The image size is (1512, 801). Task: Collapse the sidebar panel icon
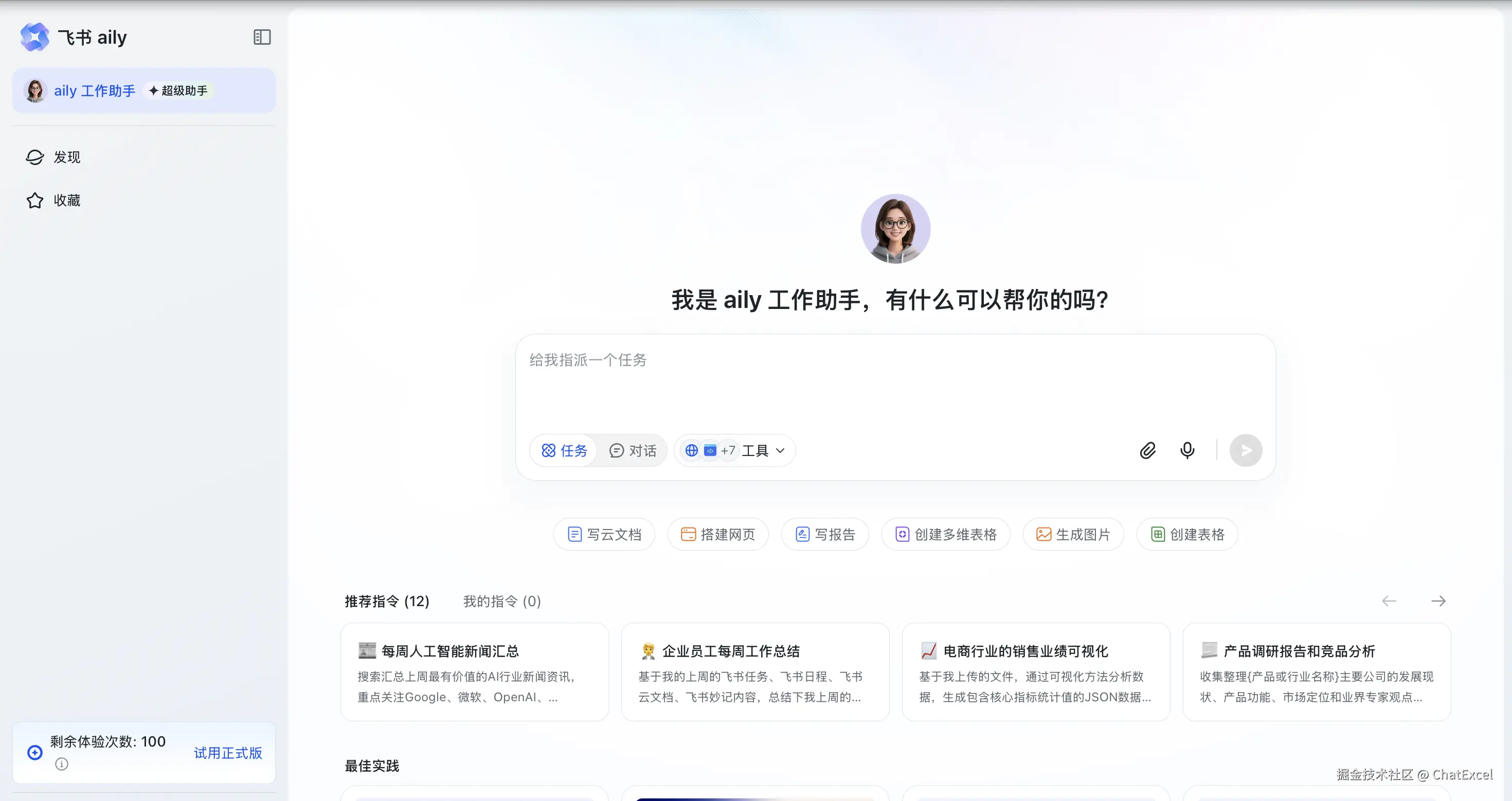[262, 37]
